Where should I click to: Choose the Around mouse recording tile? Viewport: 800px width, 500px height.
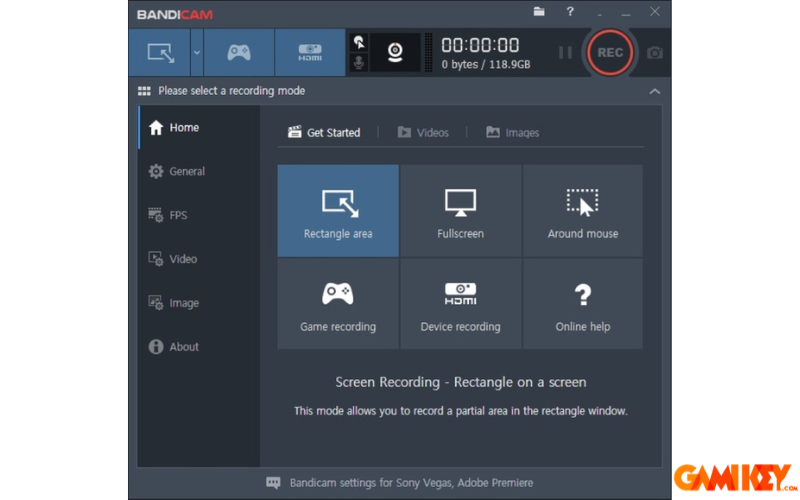[x=583, y=210]
